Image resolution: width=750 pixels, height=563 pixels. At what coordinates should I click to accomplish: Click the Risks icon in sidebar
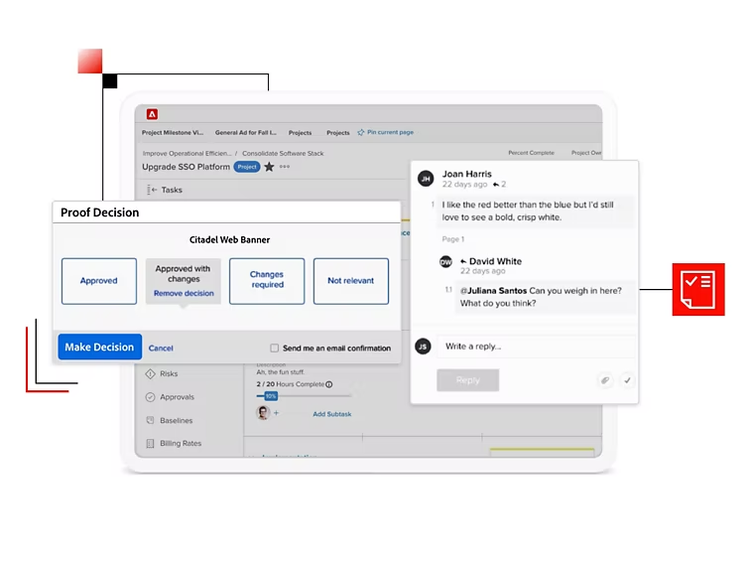(150, 374)
